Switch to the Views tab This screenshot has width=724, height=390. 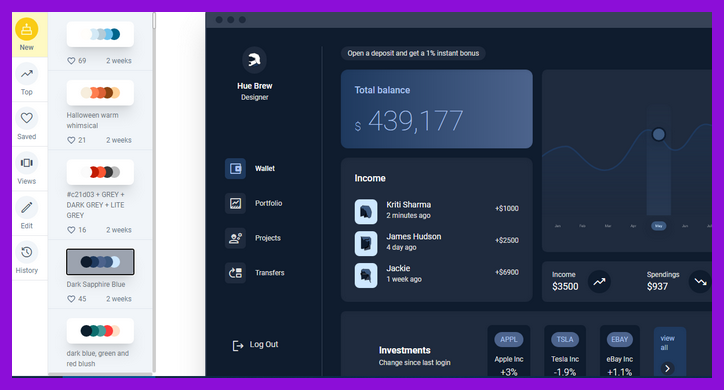pos(27,169)
